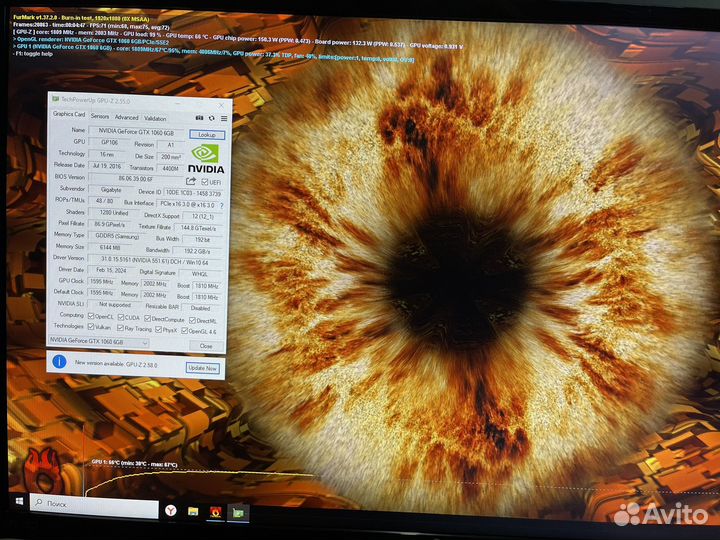
Task: Switch to the Sensors tab
Action: (100, 117)
